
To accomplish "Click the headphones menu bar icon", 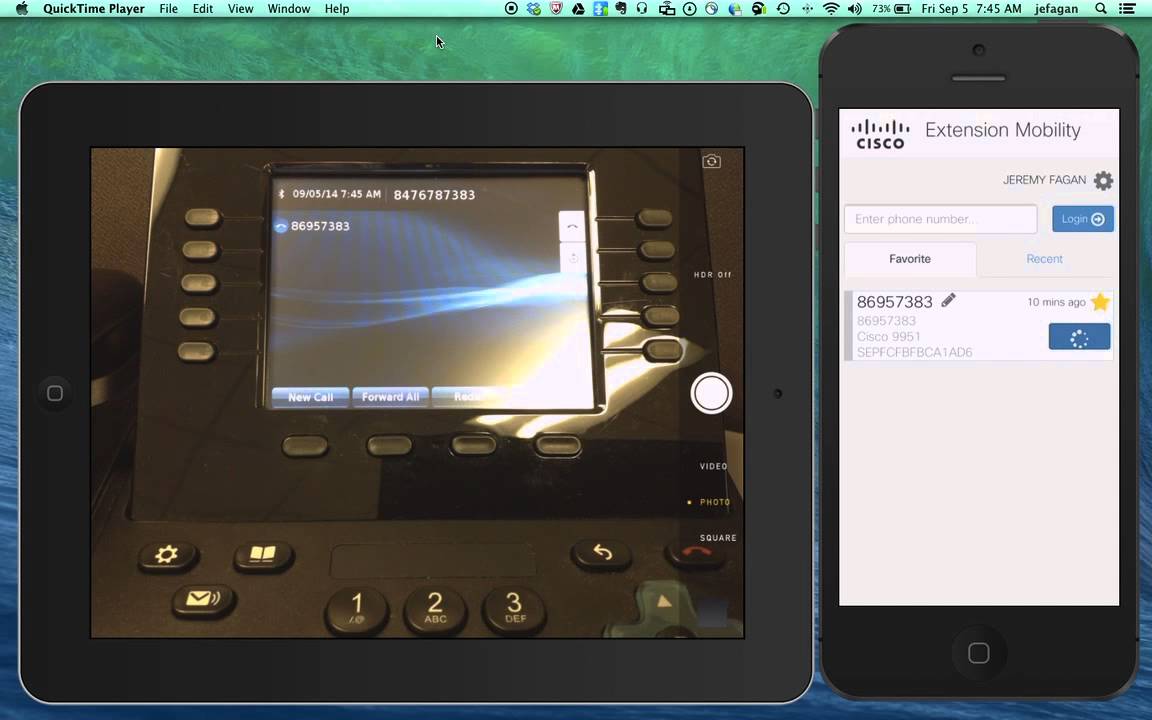I will (x=642, y=9).
